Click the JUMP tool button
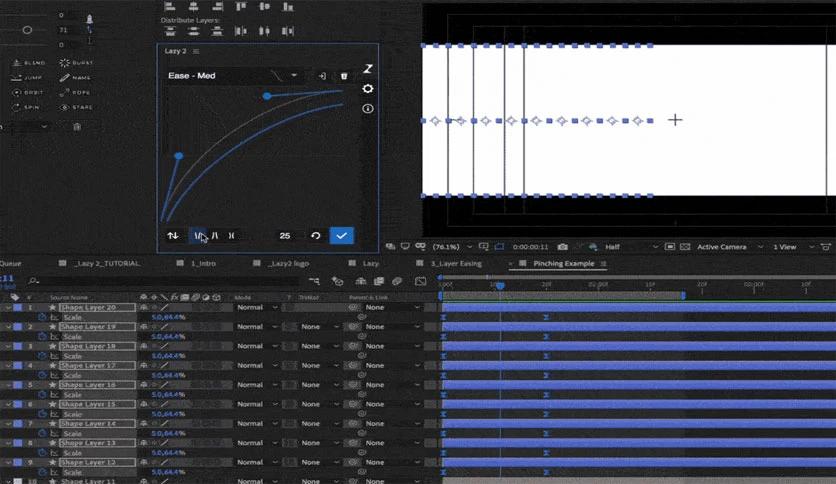 (x=27, y=78)
